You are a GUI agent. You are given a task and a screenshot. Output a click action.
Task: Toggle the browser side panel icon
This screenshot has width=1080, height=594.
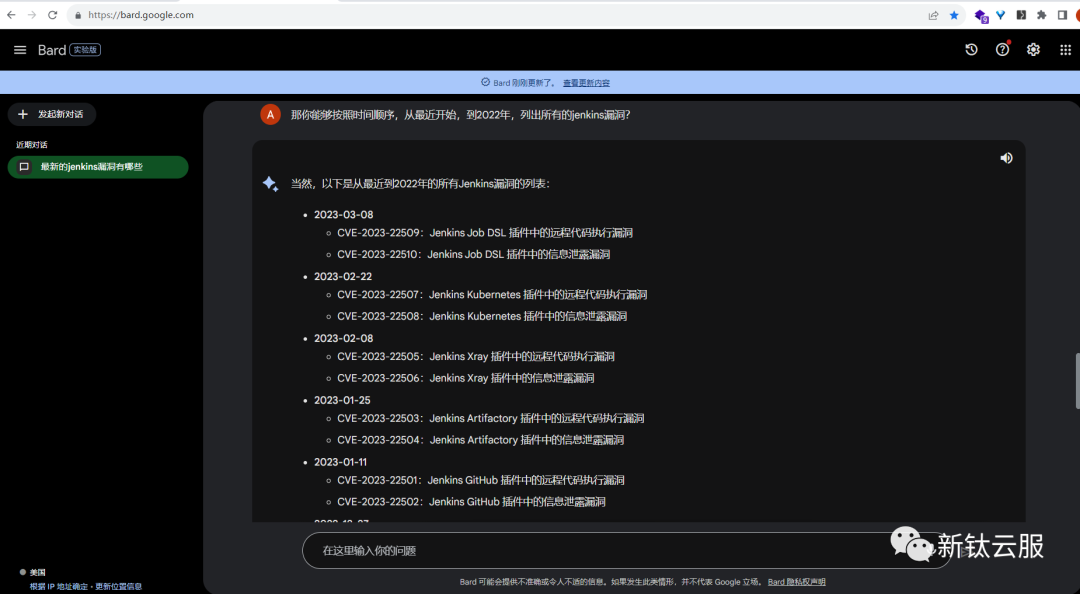(1062, 15)
